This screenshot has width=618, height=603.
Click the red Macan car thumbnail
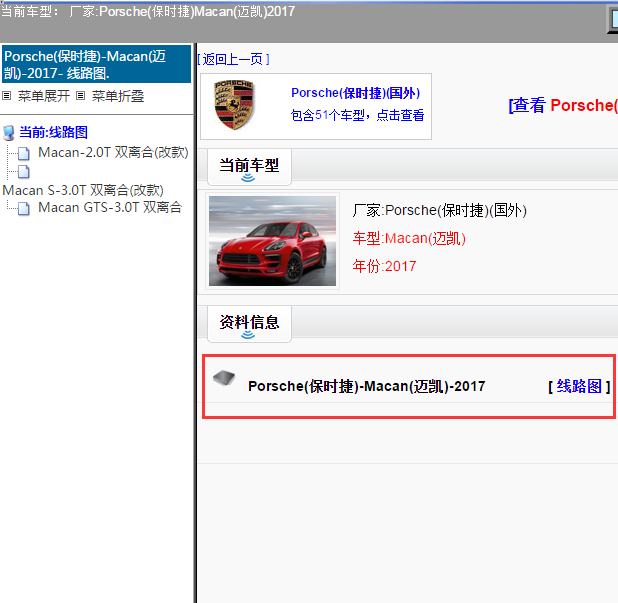[272, 241]
